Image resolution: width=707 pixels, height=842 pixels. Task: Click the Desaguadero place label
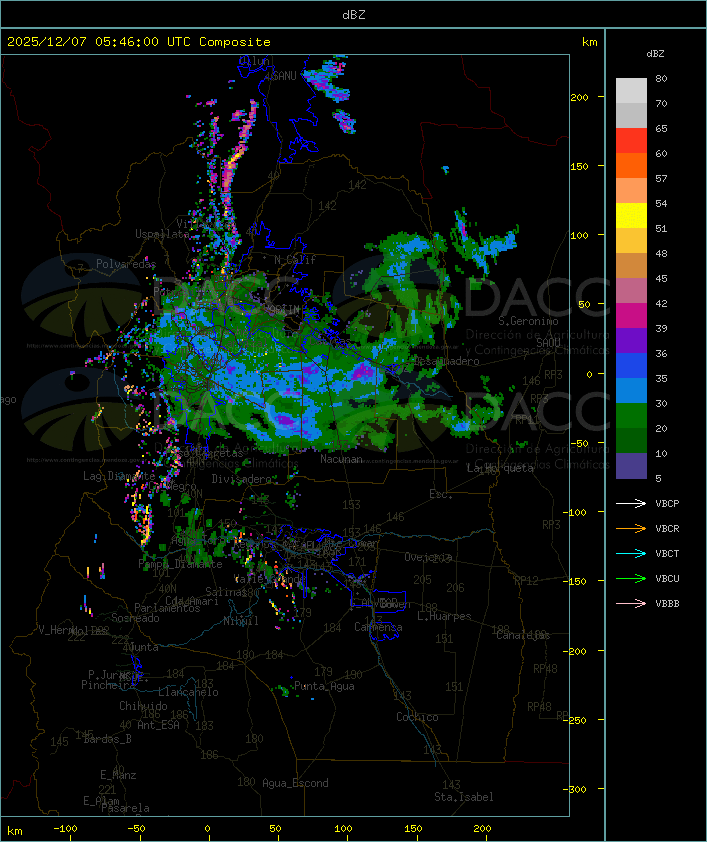coord(447,361)
